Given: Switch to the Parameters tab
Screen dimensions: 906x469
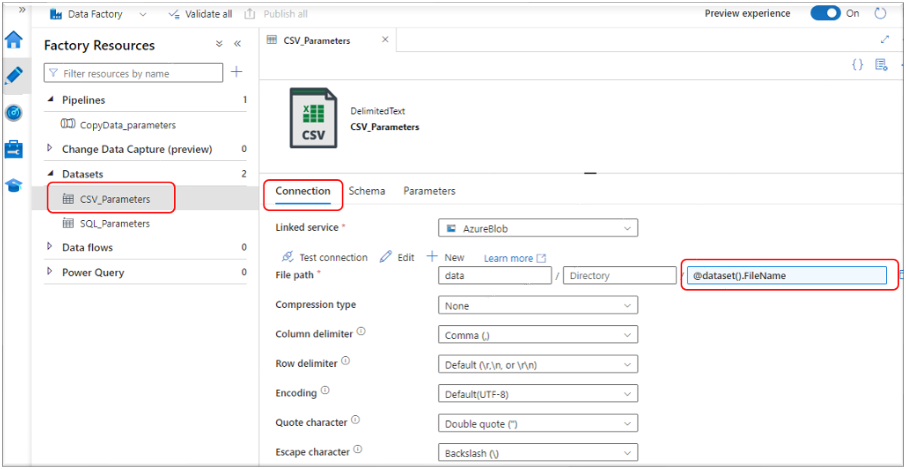Looking at the screenshot, I should tap(429, 191).
